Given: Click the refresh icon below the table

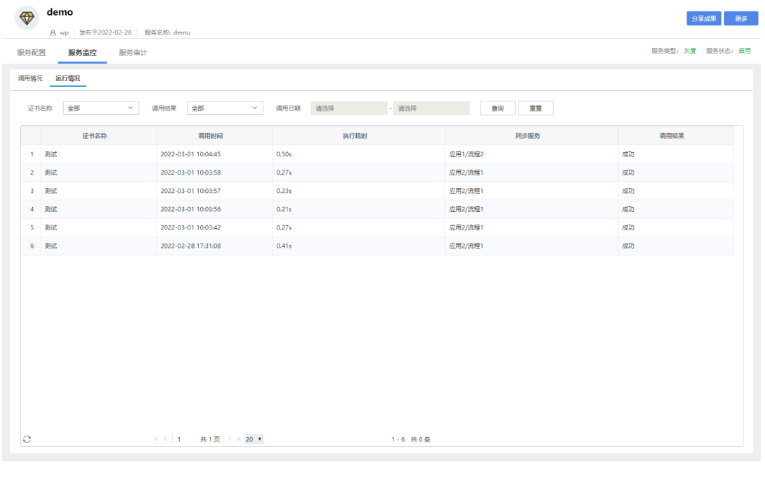Looking at the screenshot, I should [x=27, y=439].
